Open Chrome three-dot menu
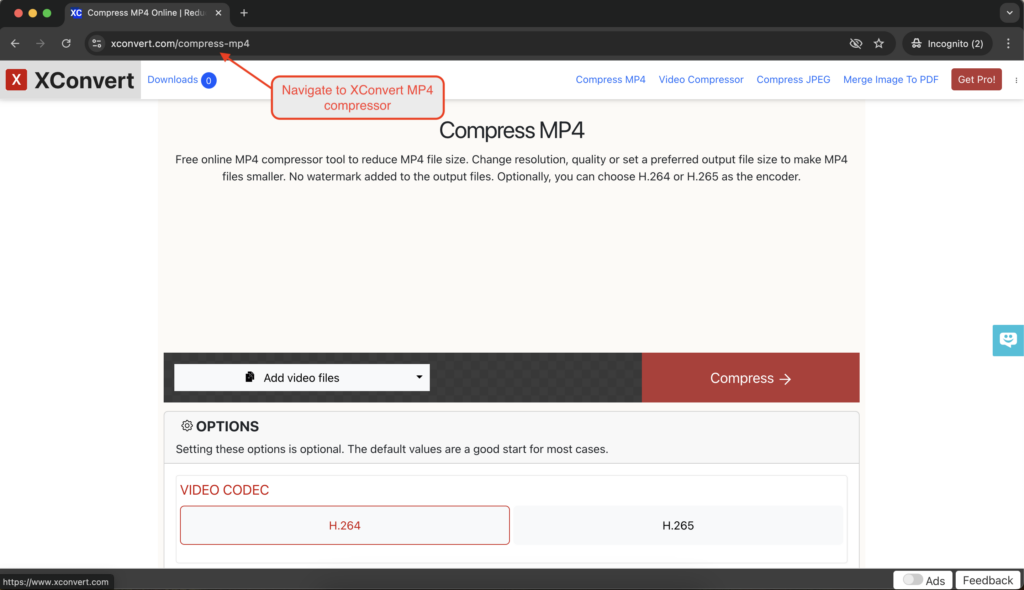Viewport: 1024px width, 590px height. tap(1008, 43)
